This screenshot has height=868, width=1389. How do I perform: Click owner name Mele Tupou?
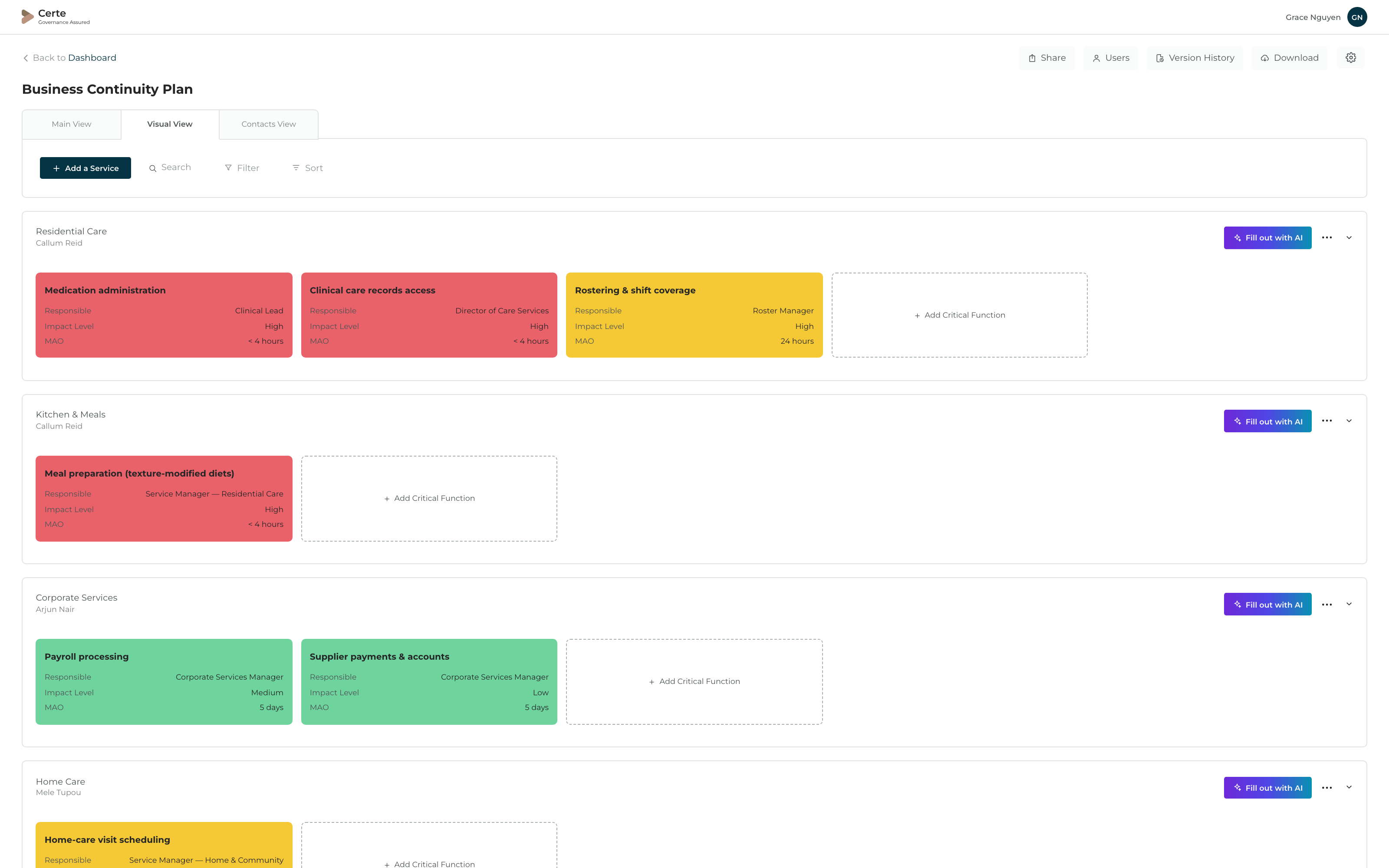[58, 792]
